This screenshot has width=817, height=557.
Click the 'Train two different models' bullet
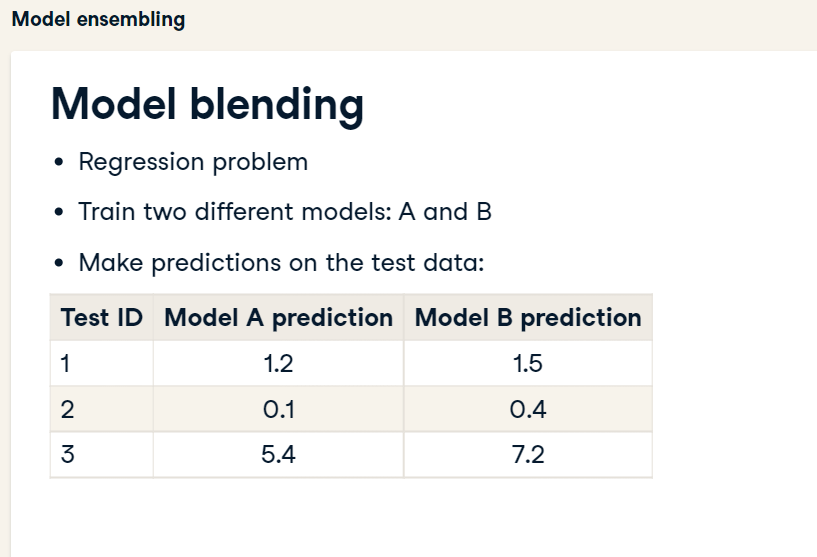tap(285, 212)
